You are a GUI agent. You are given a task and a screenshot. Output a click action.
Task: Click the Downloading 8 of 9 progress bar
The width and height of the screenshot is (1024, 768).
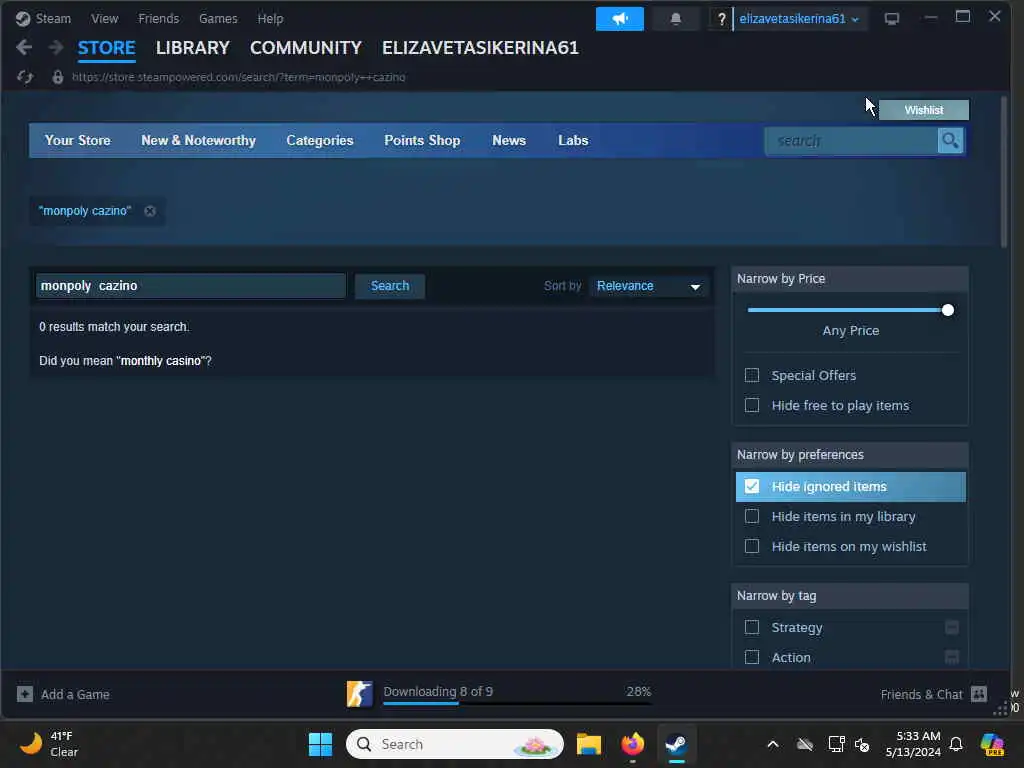pyautogui.click(x=517, y=703)
